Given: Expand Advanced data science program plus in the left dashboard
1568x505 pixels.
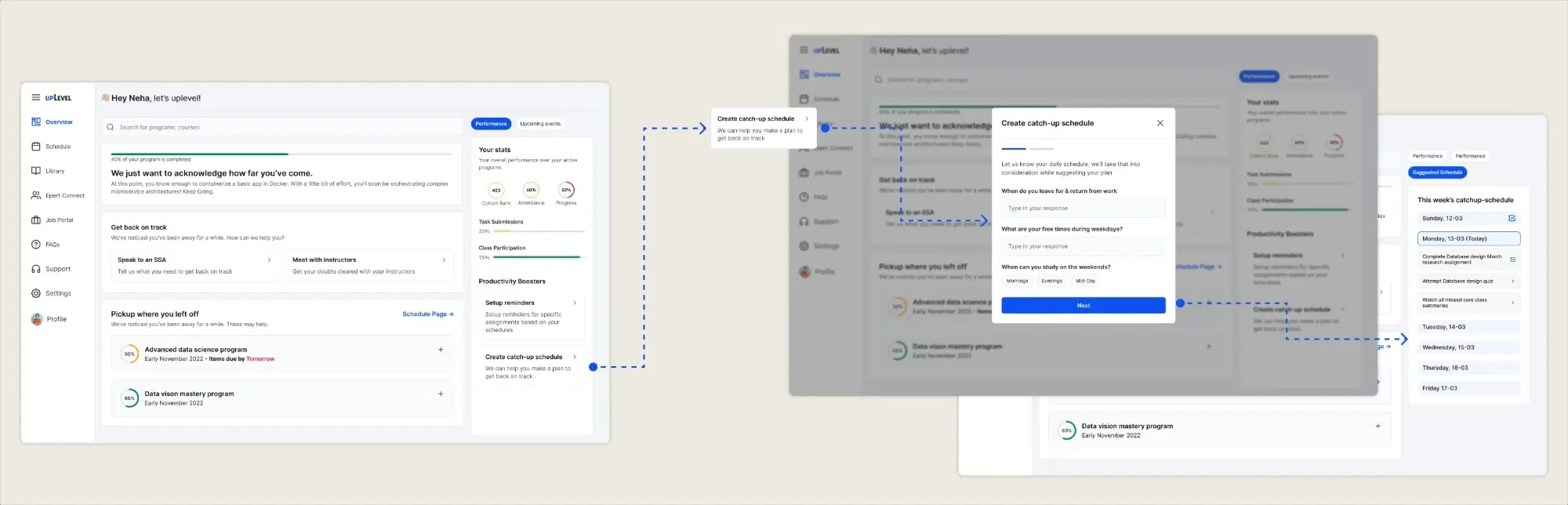Looking at the screenshot, I should click(x=441, y=350).
